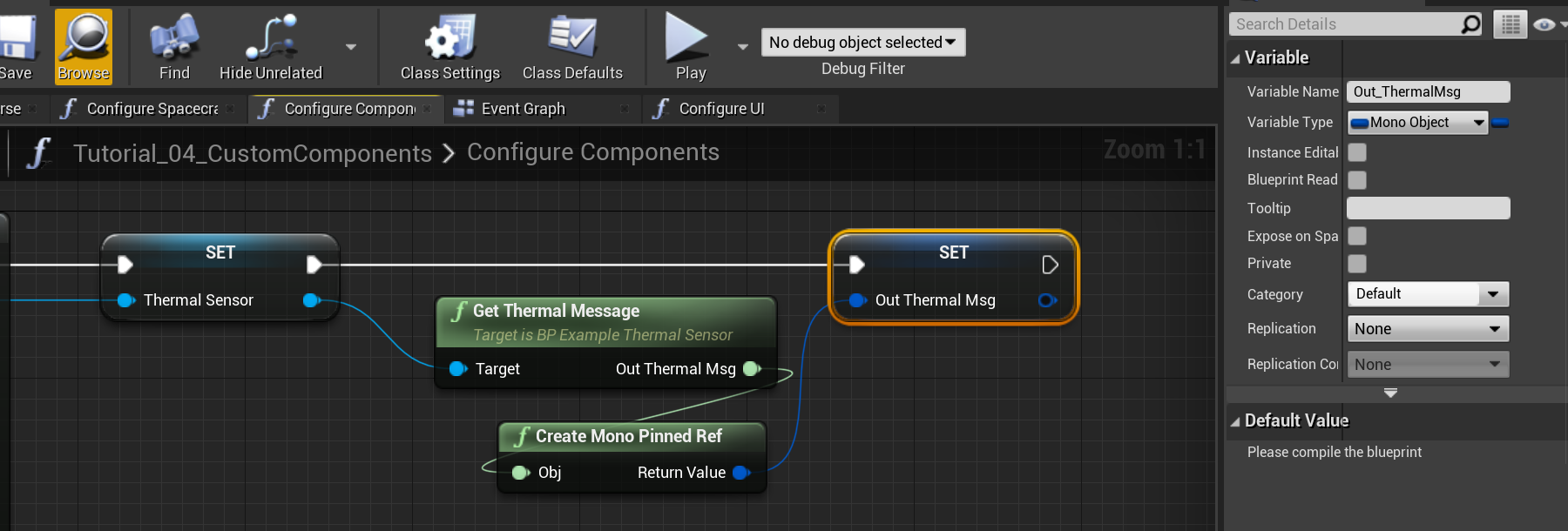
Task: Click 'Please compile the blueprint' text
Action: coord(1335,453)
